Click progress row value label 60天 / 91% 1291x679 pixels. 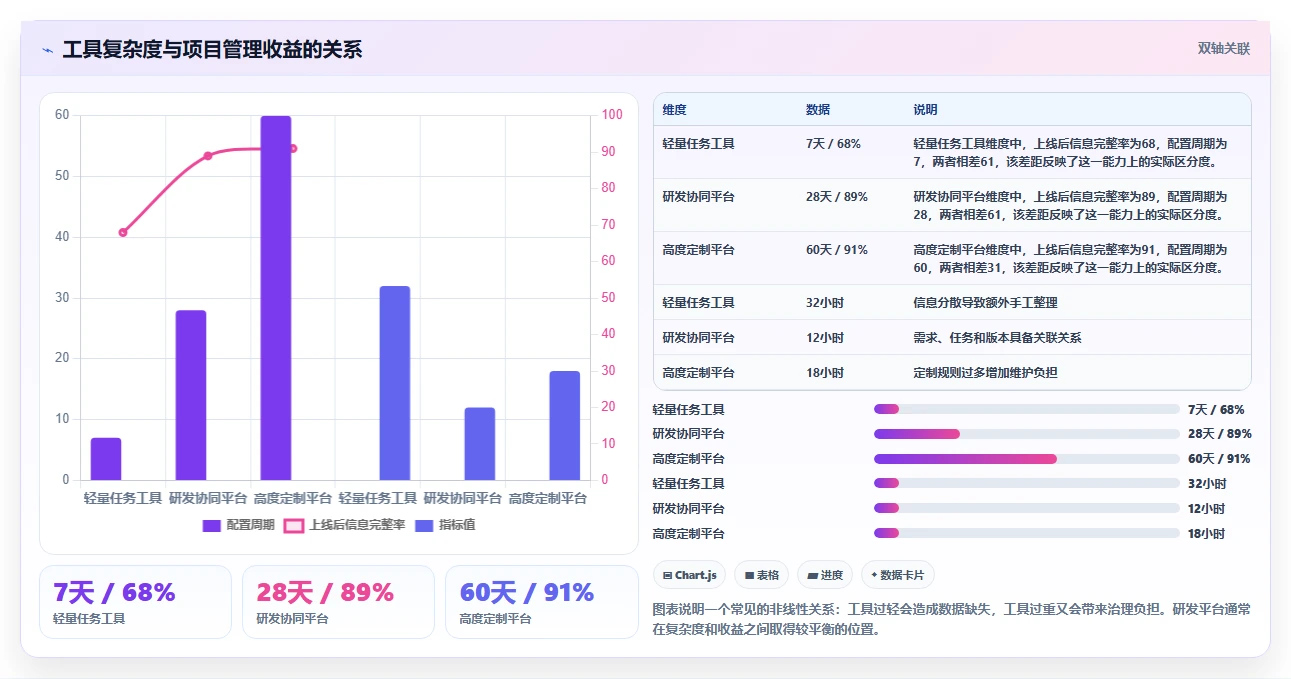click(x=1217, y=459)
